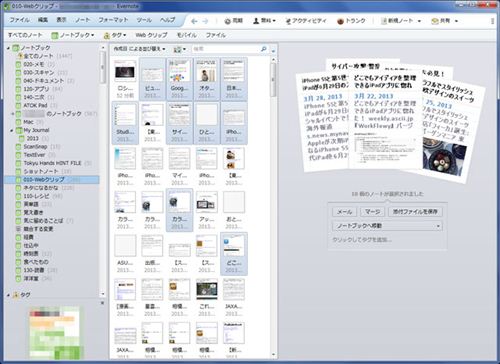Click the クリックしてタグを追加 tag field
Image resolution: width=500 pixels, height=364 pixels.
(x=362, y=240)
